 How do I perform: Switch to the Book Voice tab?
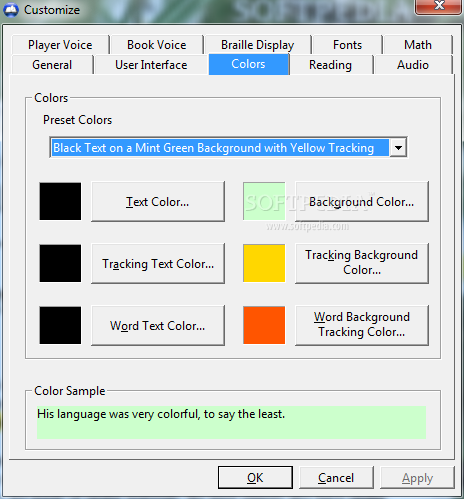[x=157, y=45]
